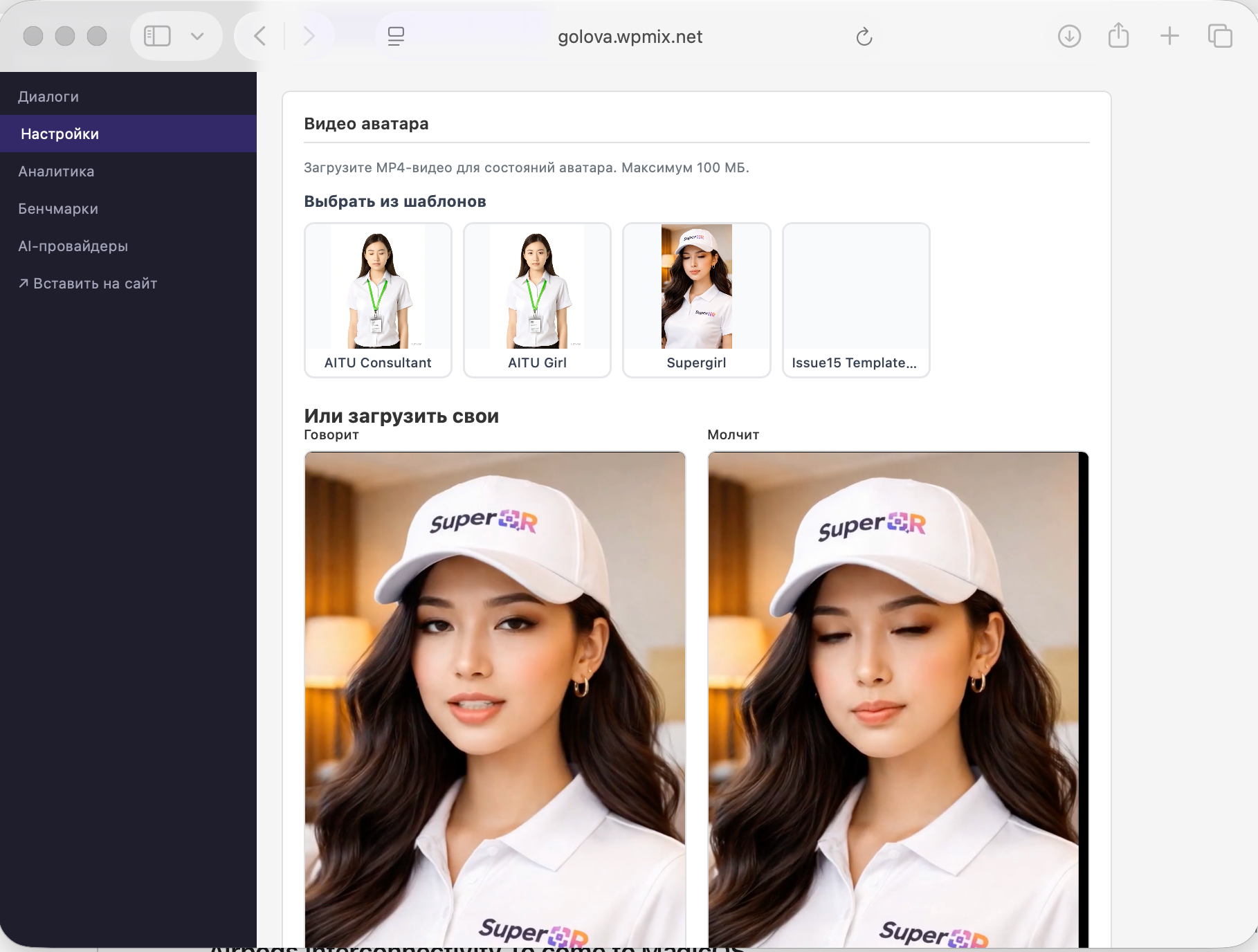The height and width of the screenshot is (952, 1258).
Task: Click the Говорит avatar video preview
Action: [495, 699]
